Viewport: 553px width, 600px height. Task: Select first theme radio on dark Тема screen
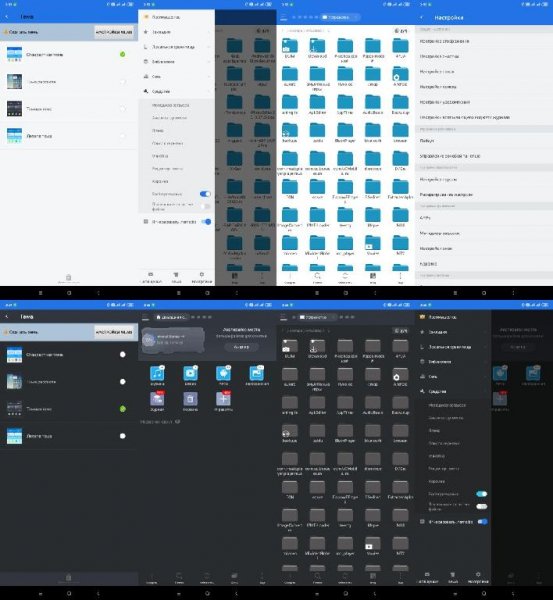pyautogui.click(x=122, y=354)
